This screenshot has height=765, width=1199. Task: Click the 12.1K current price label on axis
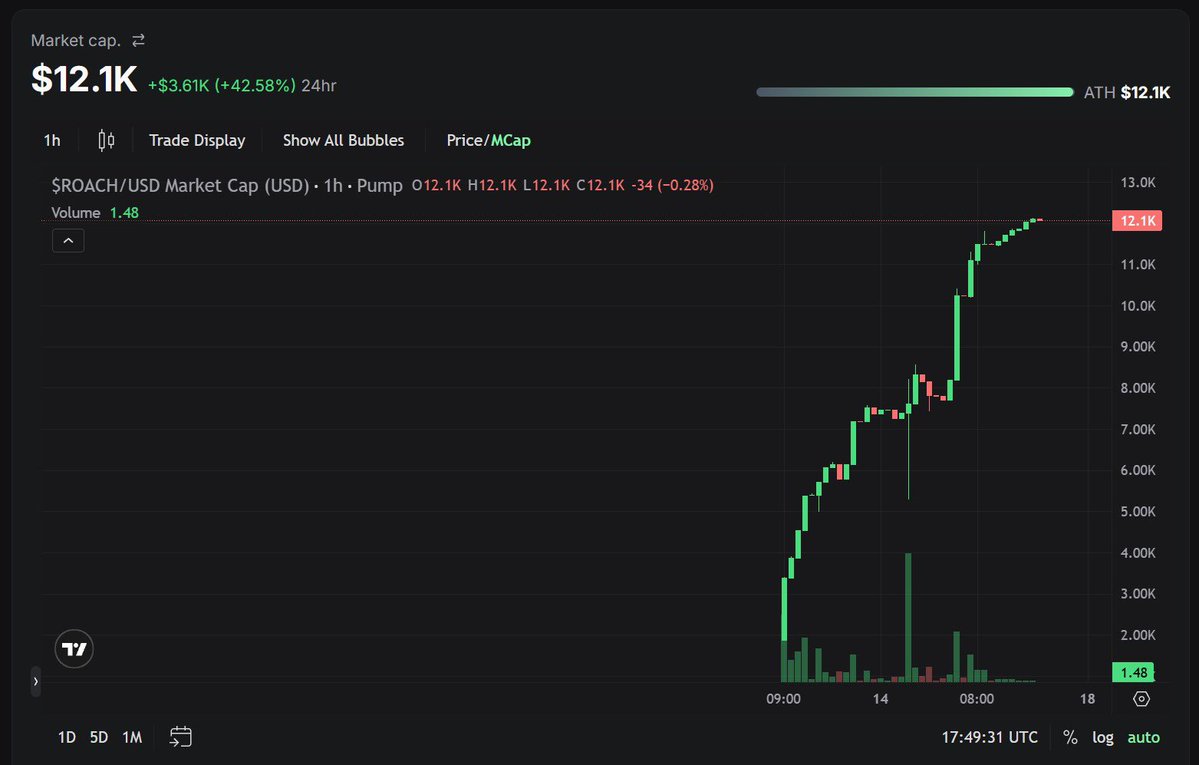point(1137,220)
